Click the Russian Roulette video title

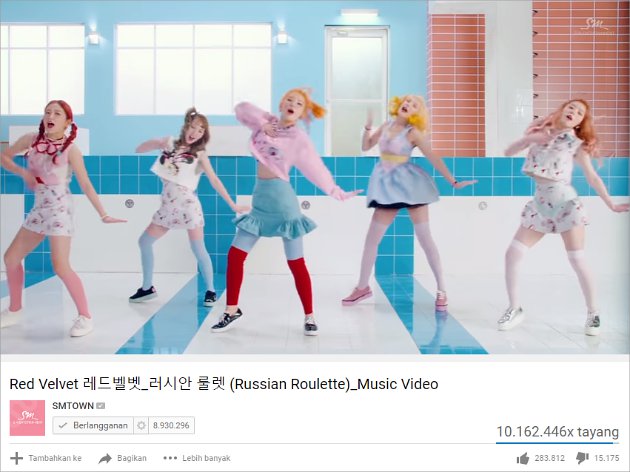pos(224,384)
